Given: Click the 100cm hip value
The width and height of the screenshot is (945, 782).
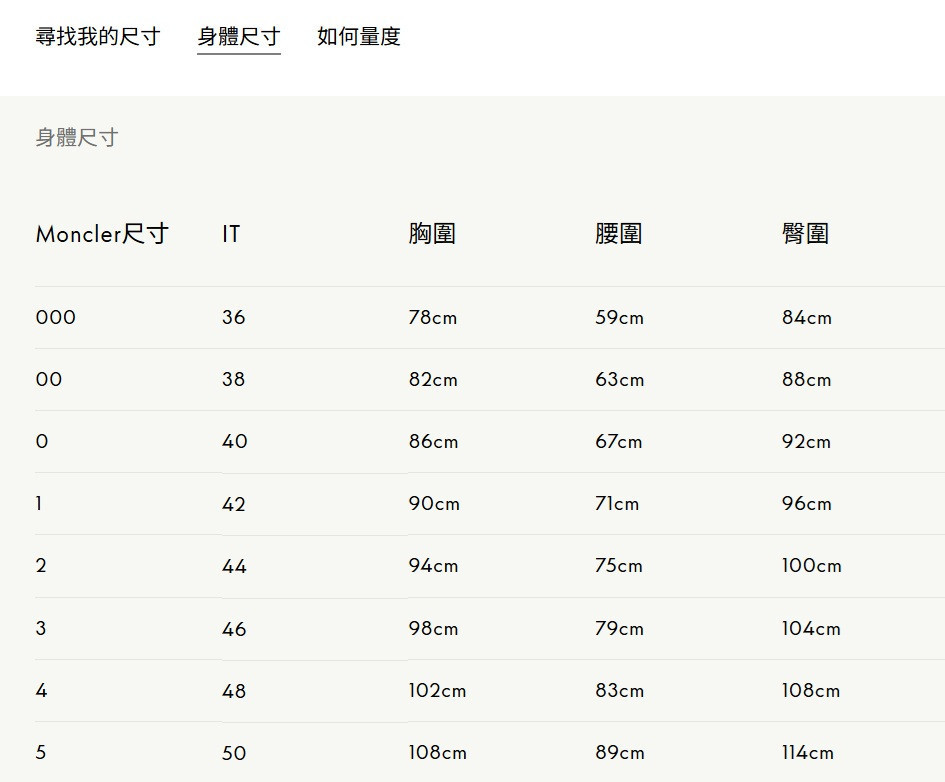Looking at the screenshot, I should [x=812, y=566].
